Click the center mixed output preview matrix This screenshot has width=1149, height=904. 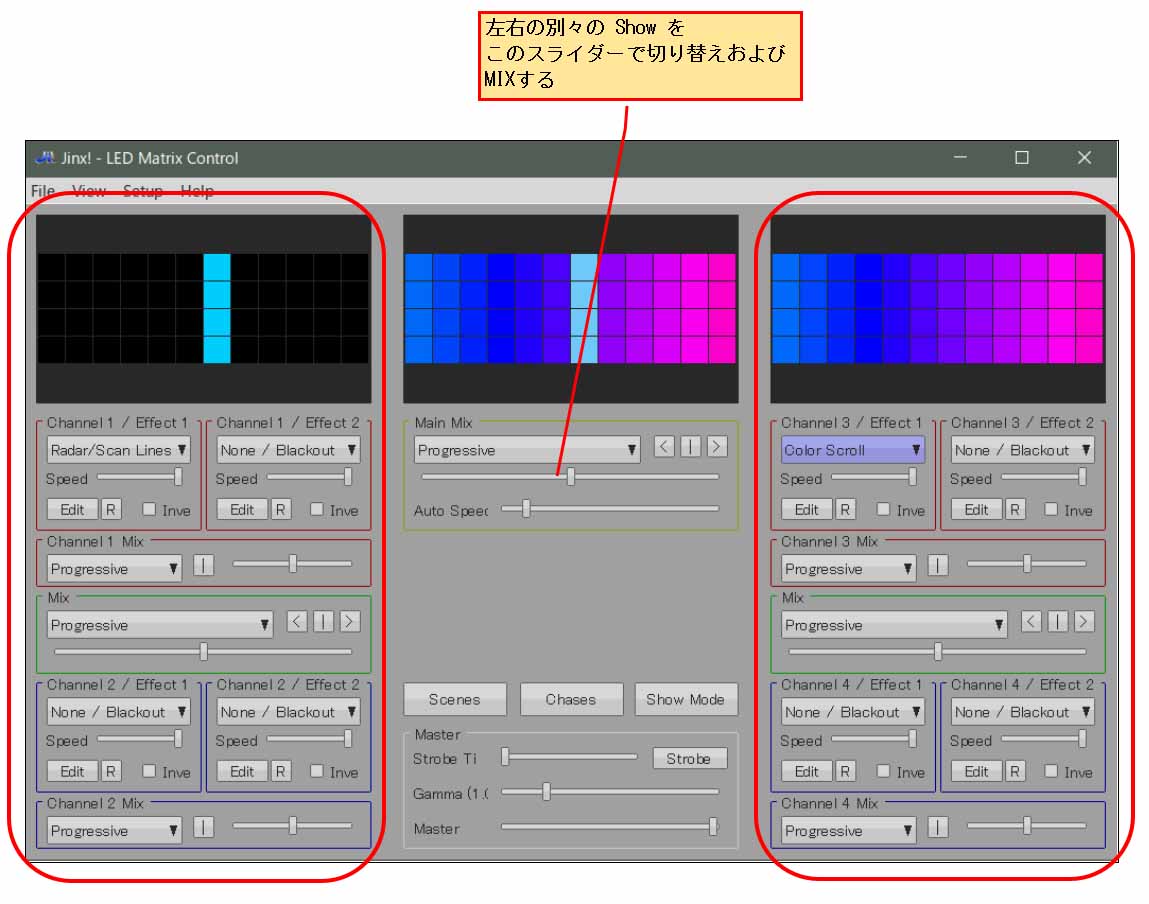[x=570, y=308]
